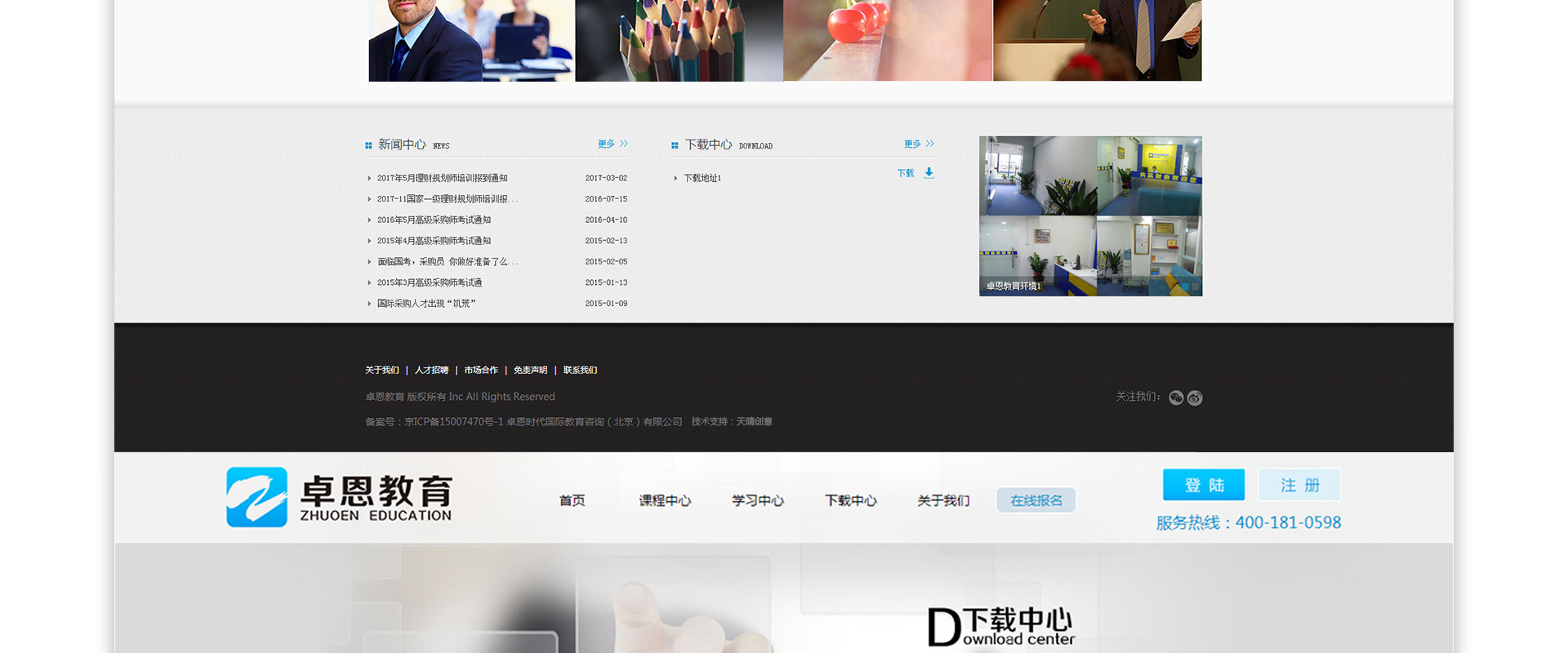Go to 学习中心 in the navigation menu
1568x653 pixels.
(757, 500)
